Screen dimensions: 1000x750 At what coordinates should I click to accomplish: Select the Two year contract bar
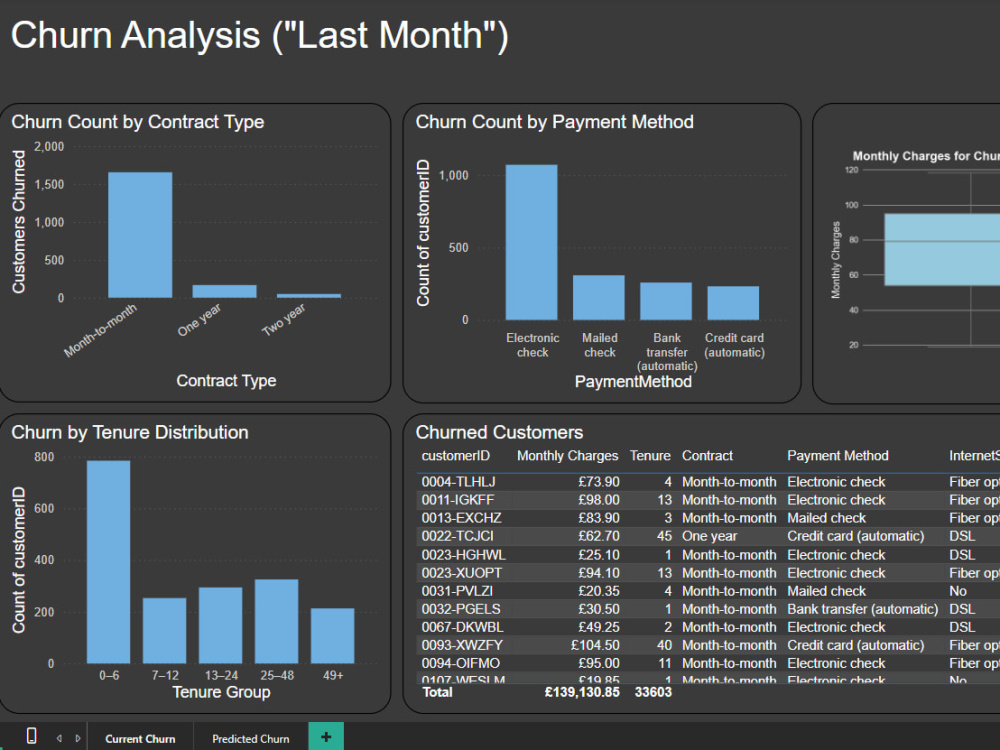pyautogui.click(x=311, y=295)
